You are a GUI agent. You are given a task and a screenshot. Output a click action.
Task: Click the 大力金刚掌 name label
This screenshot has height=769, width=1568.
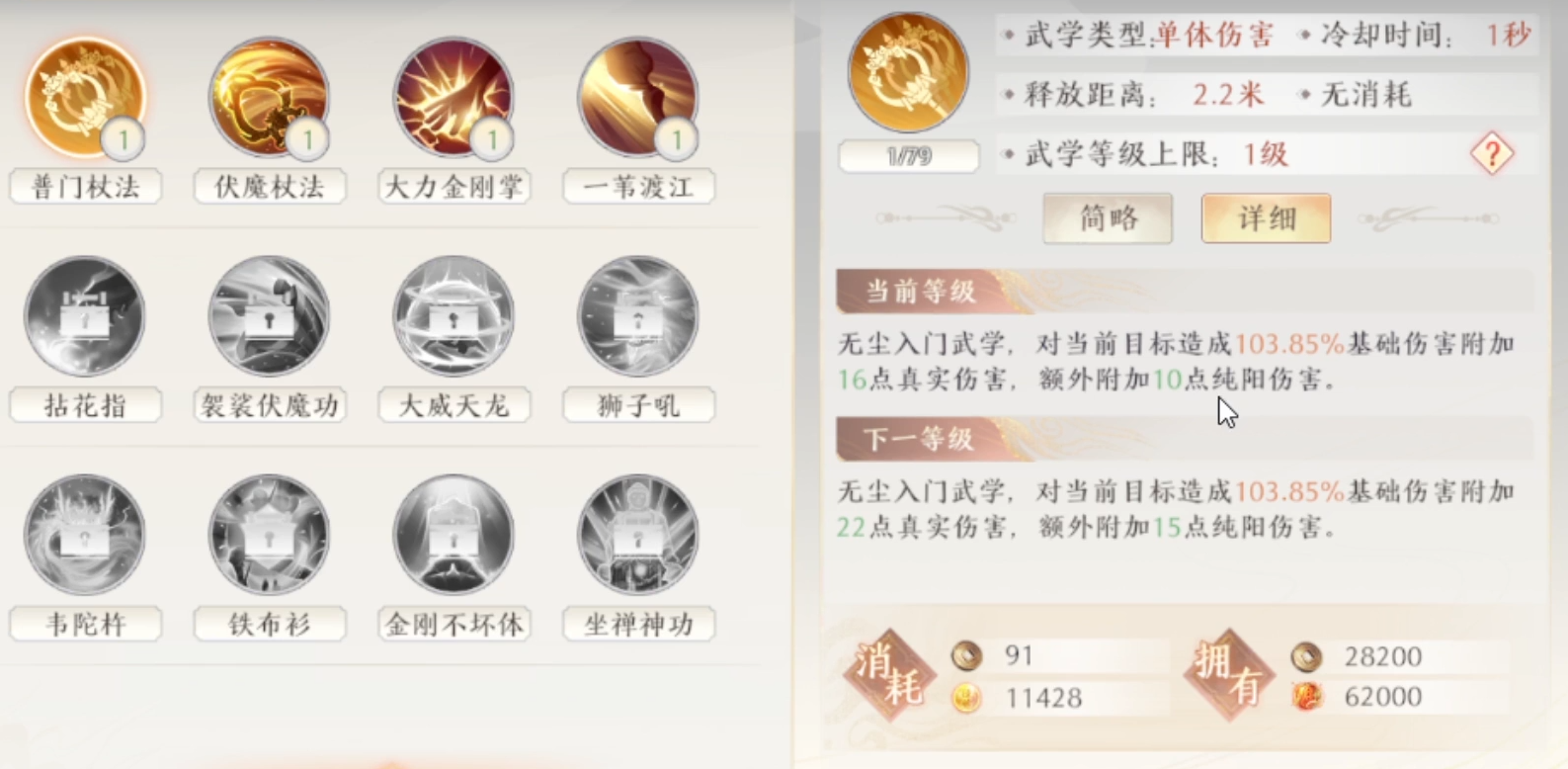[454, 187]
